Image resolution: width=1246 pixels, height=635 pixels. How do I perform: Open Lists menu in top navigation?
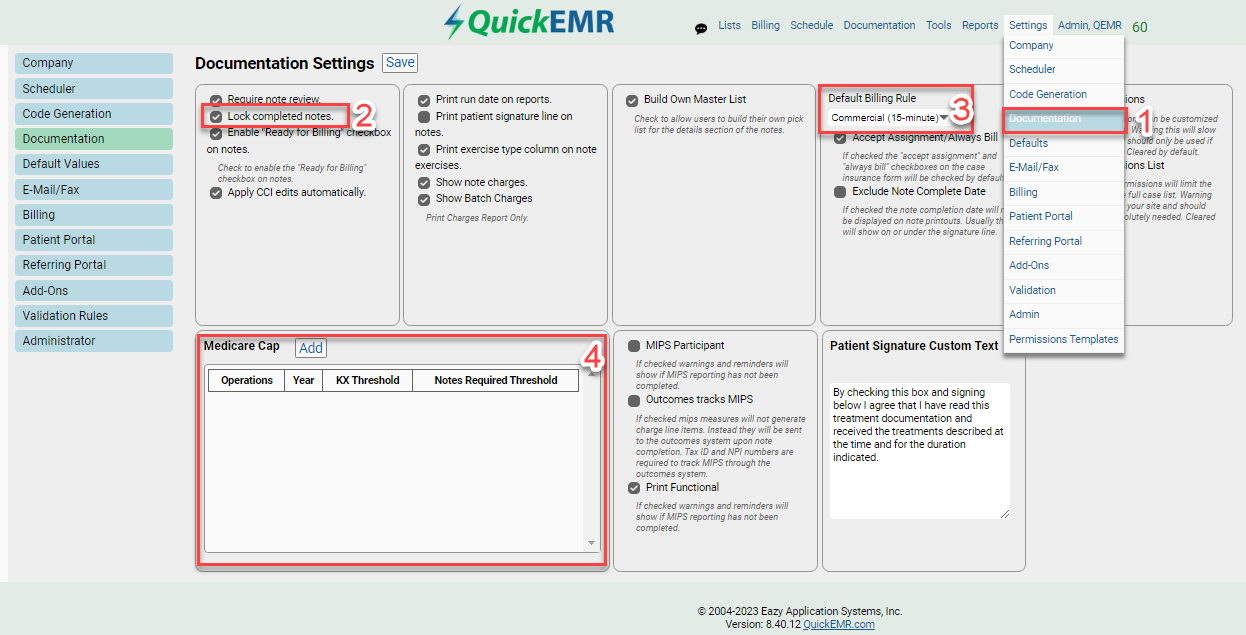pos(729,26)
